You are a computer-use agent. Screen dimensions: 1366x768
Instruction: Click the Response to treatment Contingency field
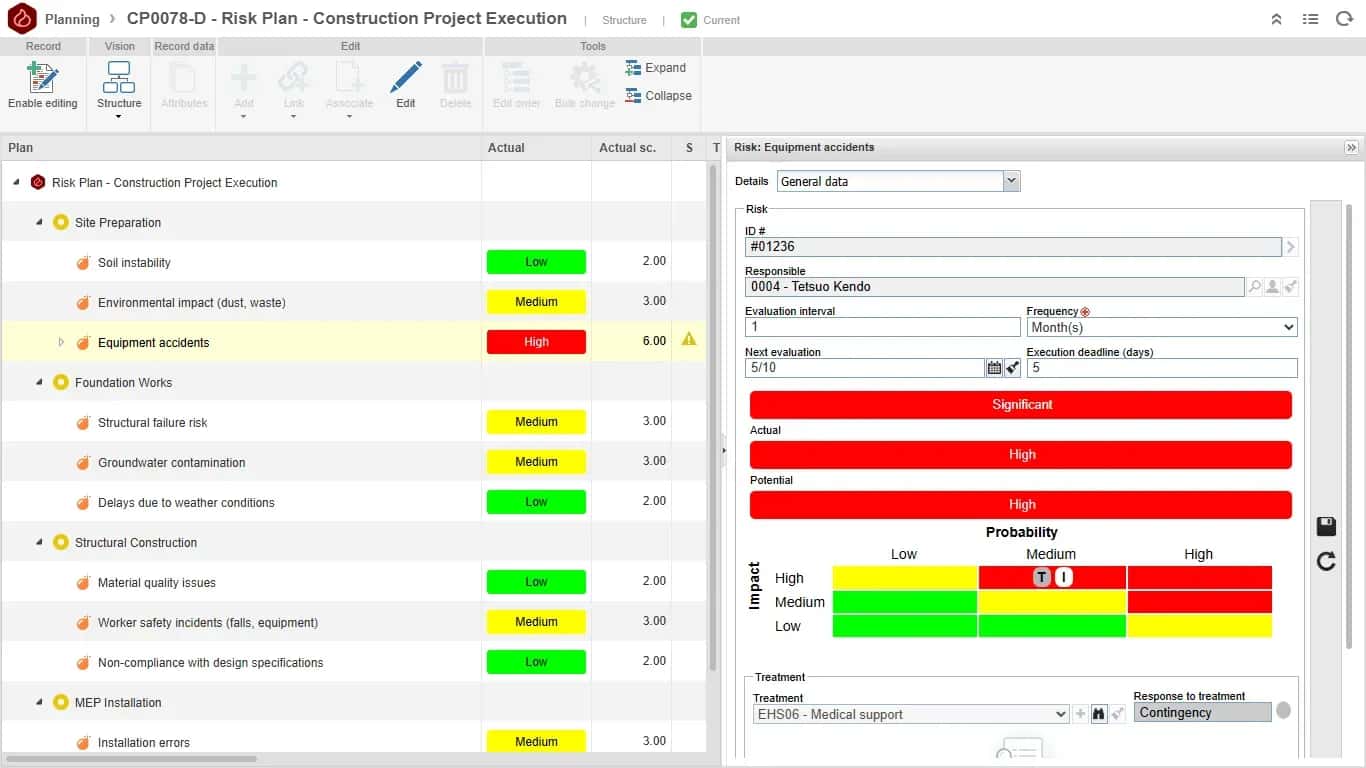1202,713
